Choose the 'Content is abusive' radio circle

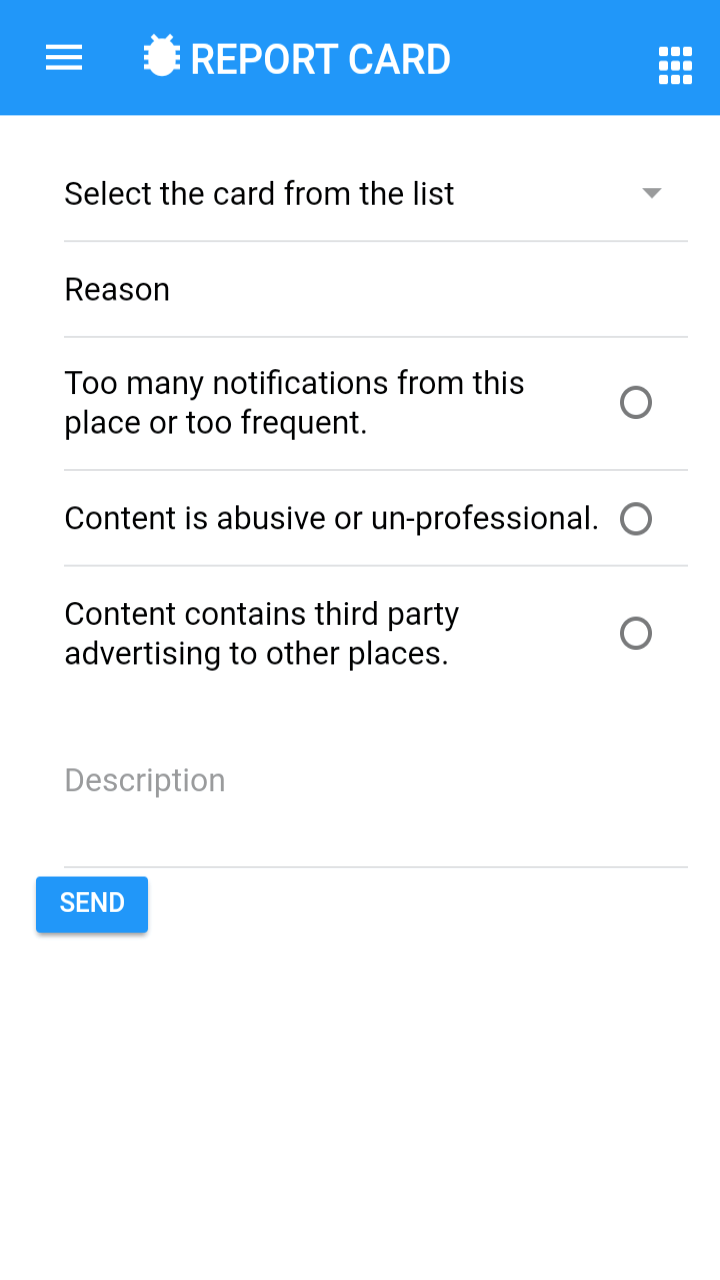click(636, 519)
